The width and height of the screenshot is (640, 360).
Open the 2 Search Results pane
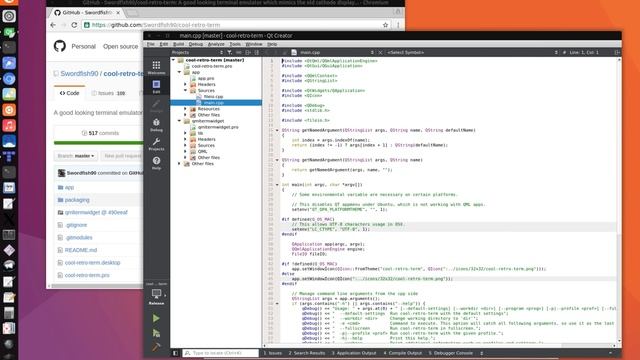[307, 353]
